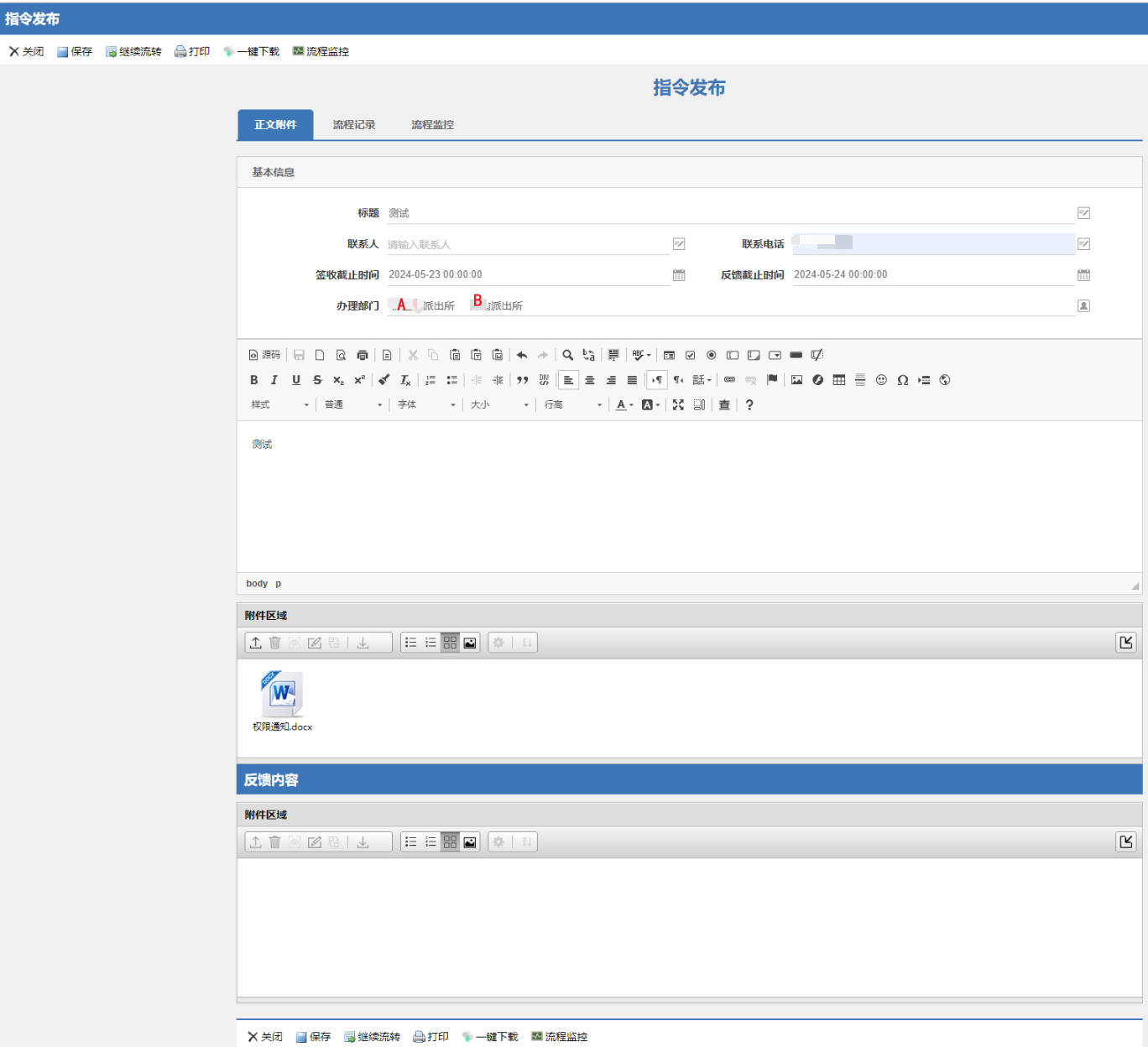Insert a table into the editor
The height and width of the screenshot is (1047, 1148).
click(x=839, y=380)
